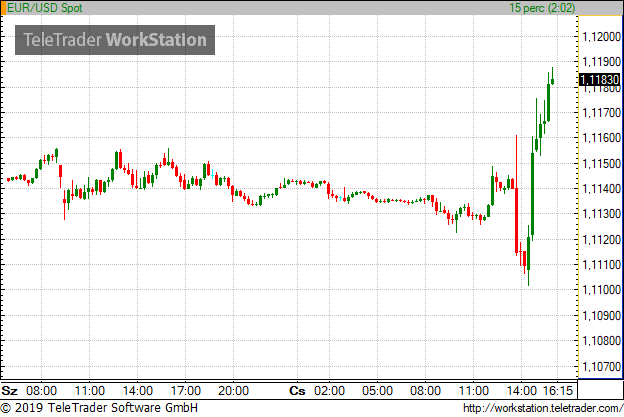
Task: Click the 1,11500 price axis label
Action: [x=601, y=163]
